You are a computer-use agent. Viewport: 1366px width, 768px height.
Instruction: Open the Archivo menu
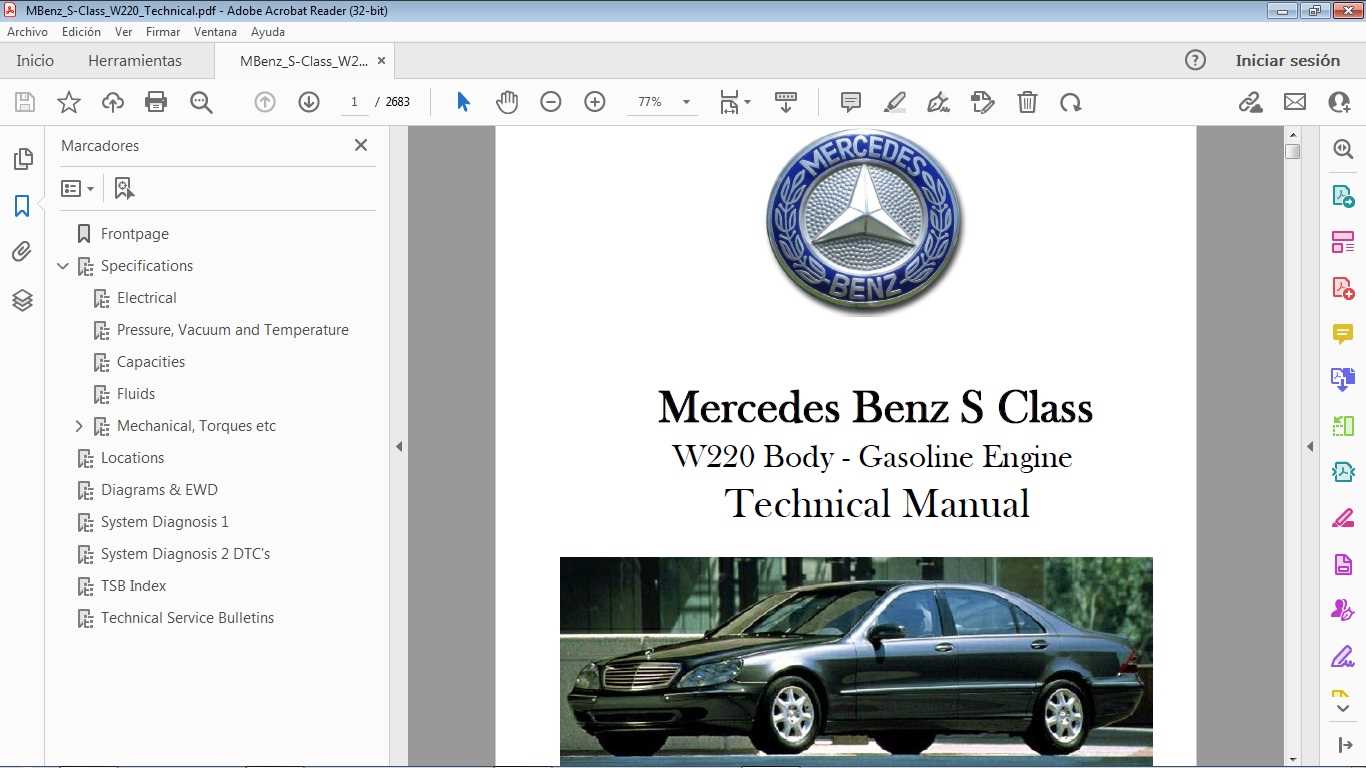coord(27,32)
